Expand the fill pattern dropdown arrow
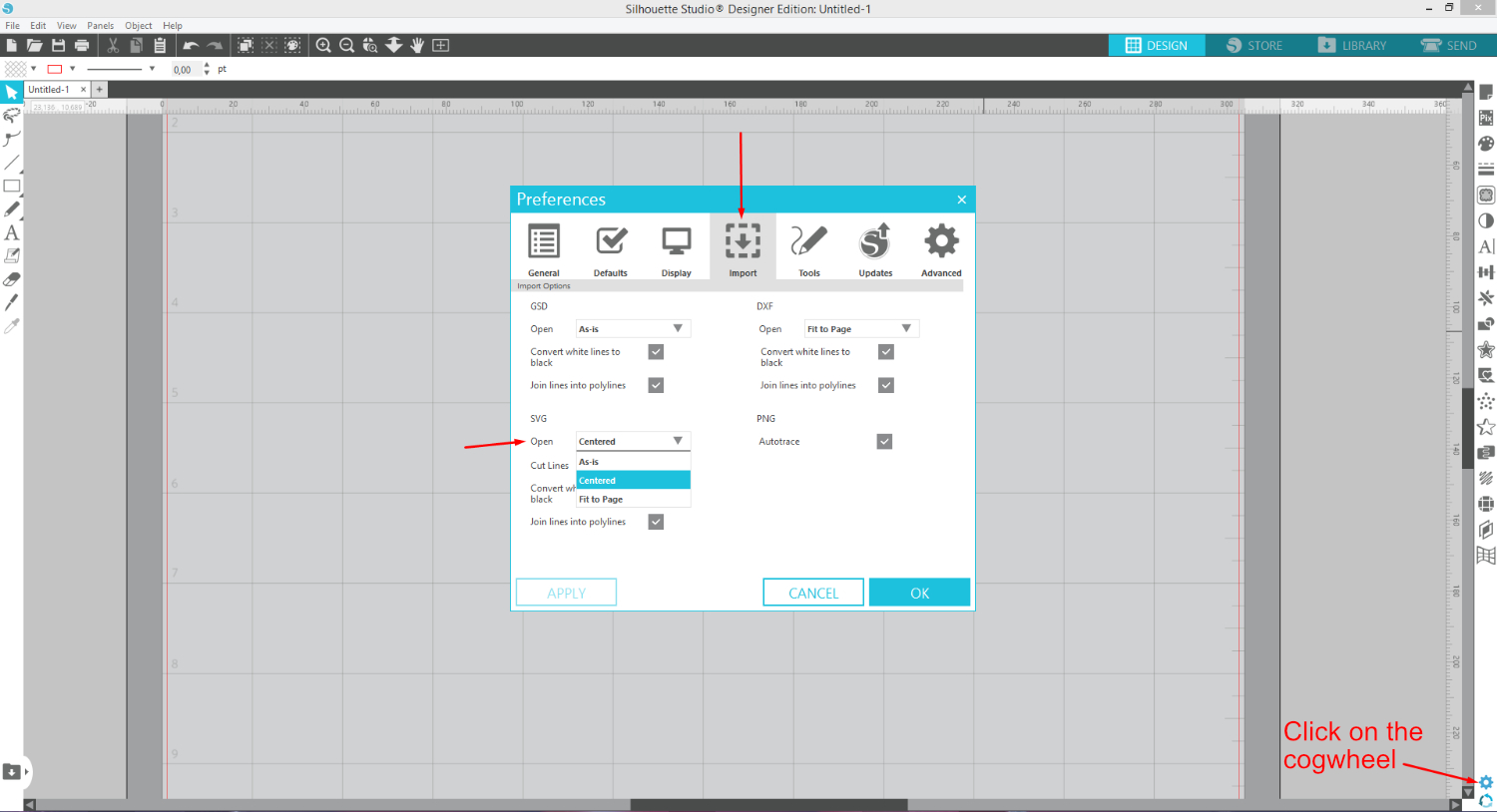 tap(34, 69)
